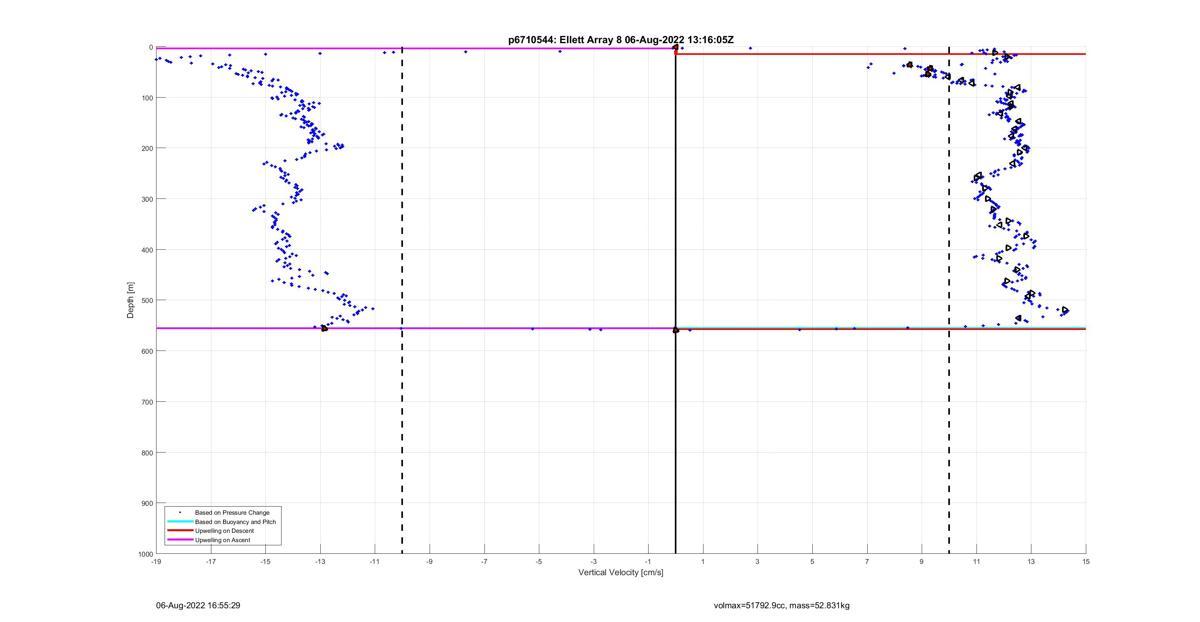The image size is (1200, 622).
Task: Click x-axis tick label "-13"
Action: point(320,561)
